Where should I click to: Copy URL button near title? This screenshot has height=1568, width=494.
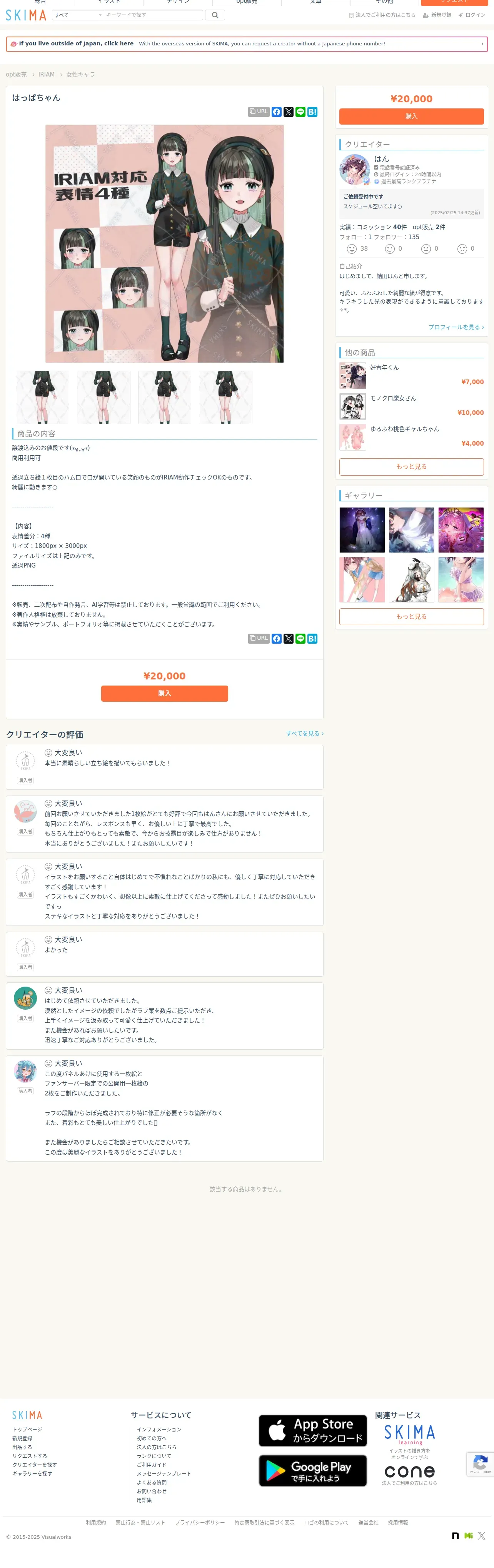(x=259, y=112)
